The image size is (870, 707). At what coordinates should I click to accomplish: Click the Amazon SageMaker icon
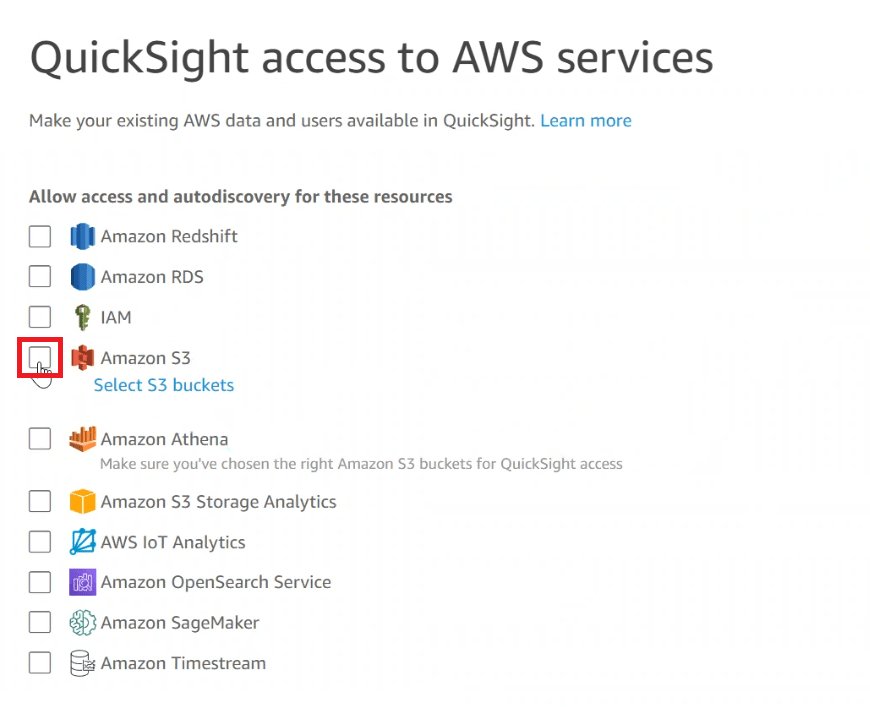click(82, 622)
